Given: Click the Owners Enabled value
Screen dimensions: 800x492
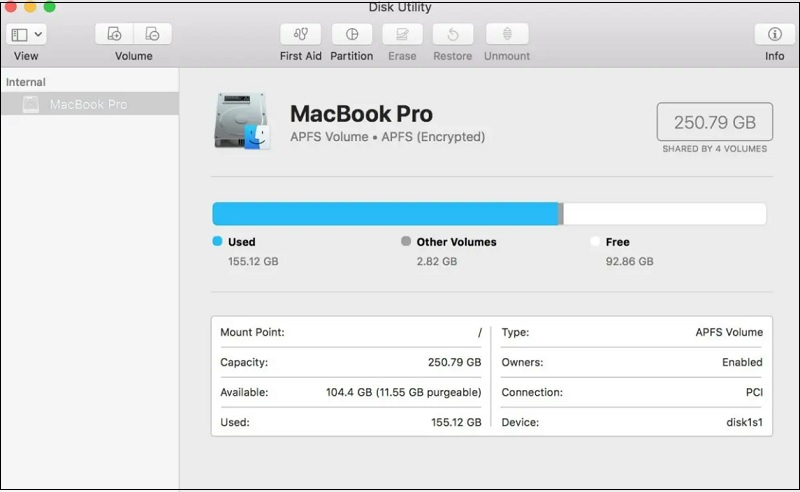Looking at the screenshot, I should tap(742, 362).
